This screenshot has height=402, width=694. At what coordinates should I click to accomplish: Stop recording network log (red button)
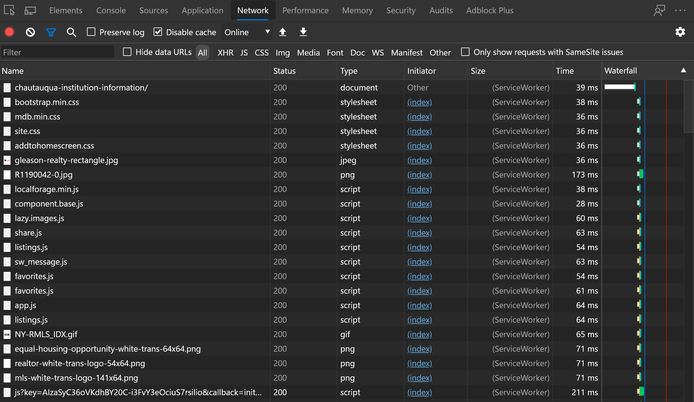click(x=9, y=32)
